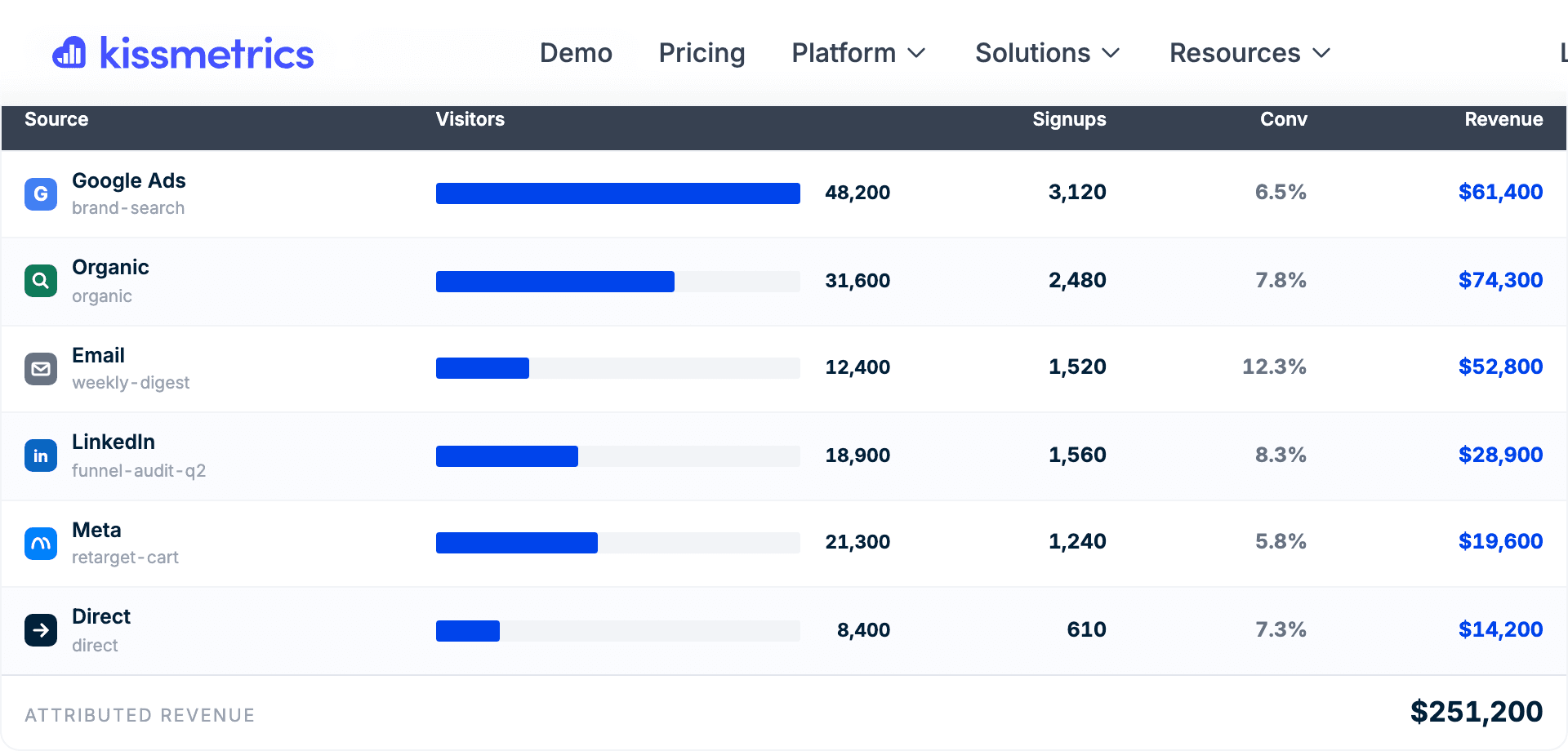Select the Direct source name

[101, 616]
